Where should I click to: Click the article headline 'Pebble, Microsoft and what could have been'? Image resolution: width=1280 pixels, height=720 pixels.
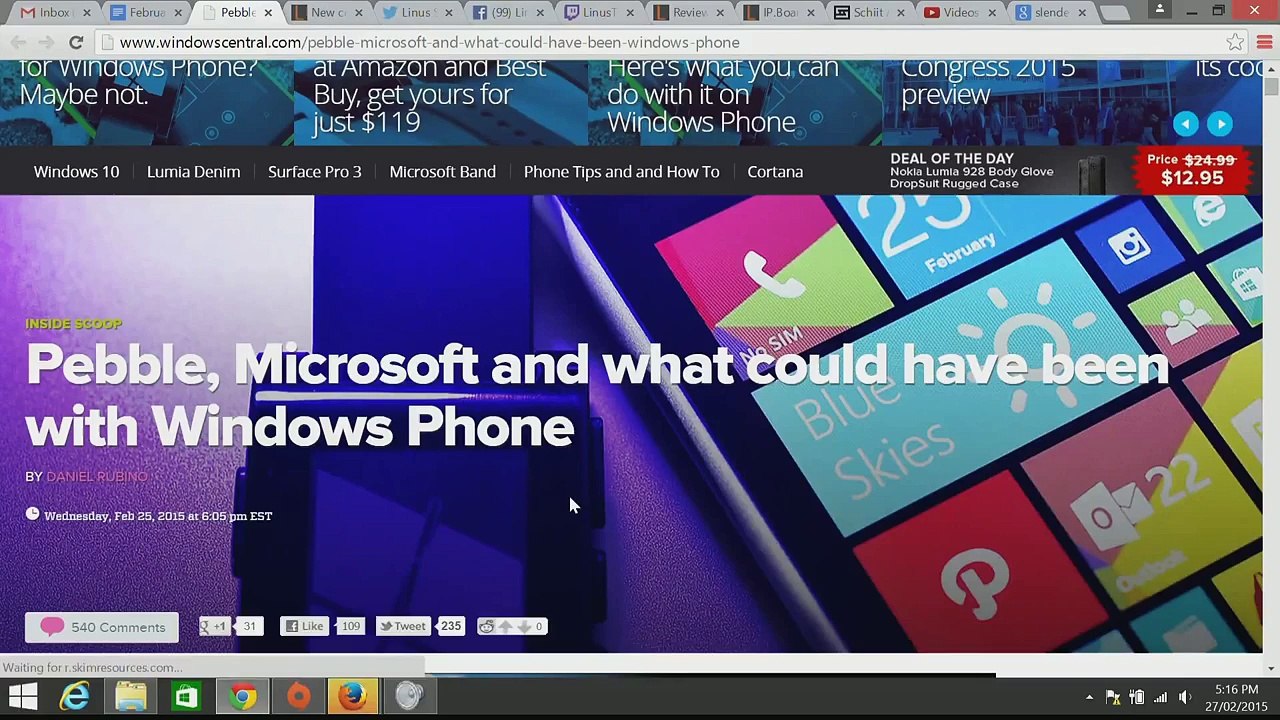[x=596, y=396]
